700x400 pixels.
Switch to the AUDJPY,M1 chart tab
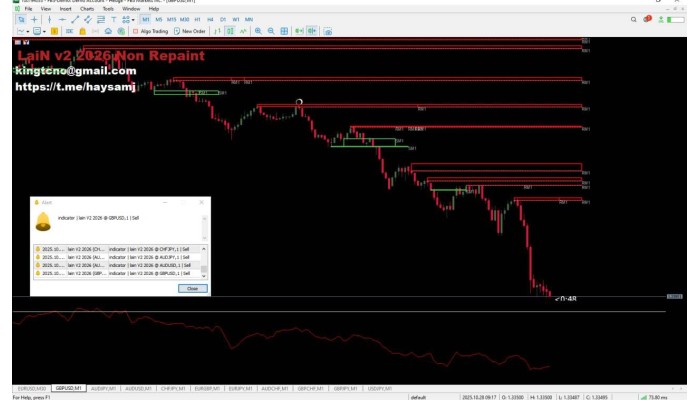click(x=103, y=387)
